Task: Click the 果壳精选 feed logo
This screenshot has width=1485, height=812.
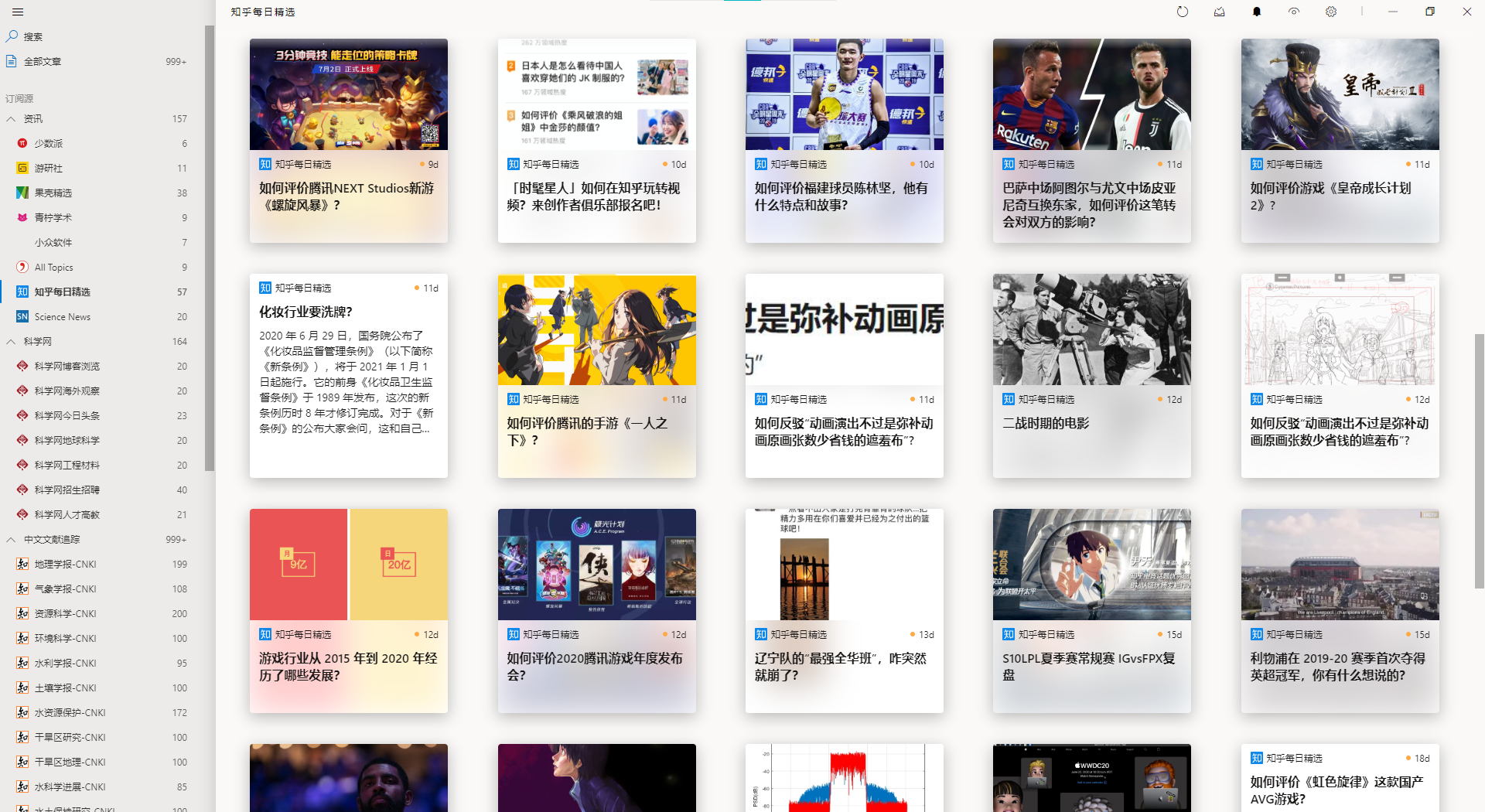Action: point(22,193)
